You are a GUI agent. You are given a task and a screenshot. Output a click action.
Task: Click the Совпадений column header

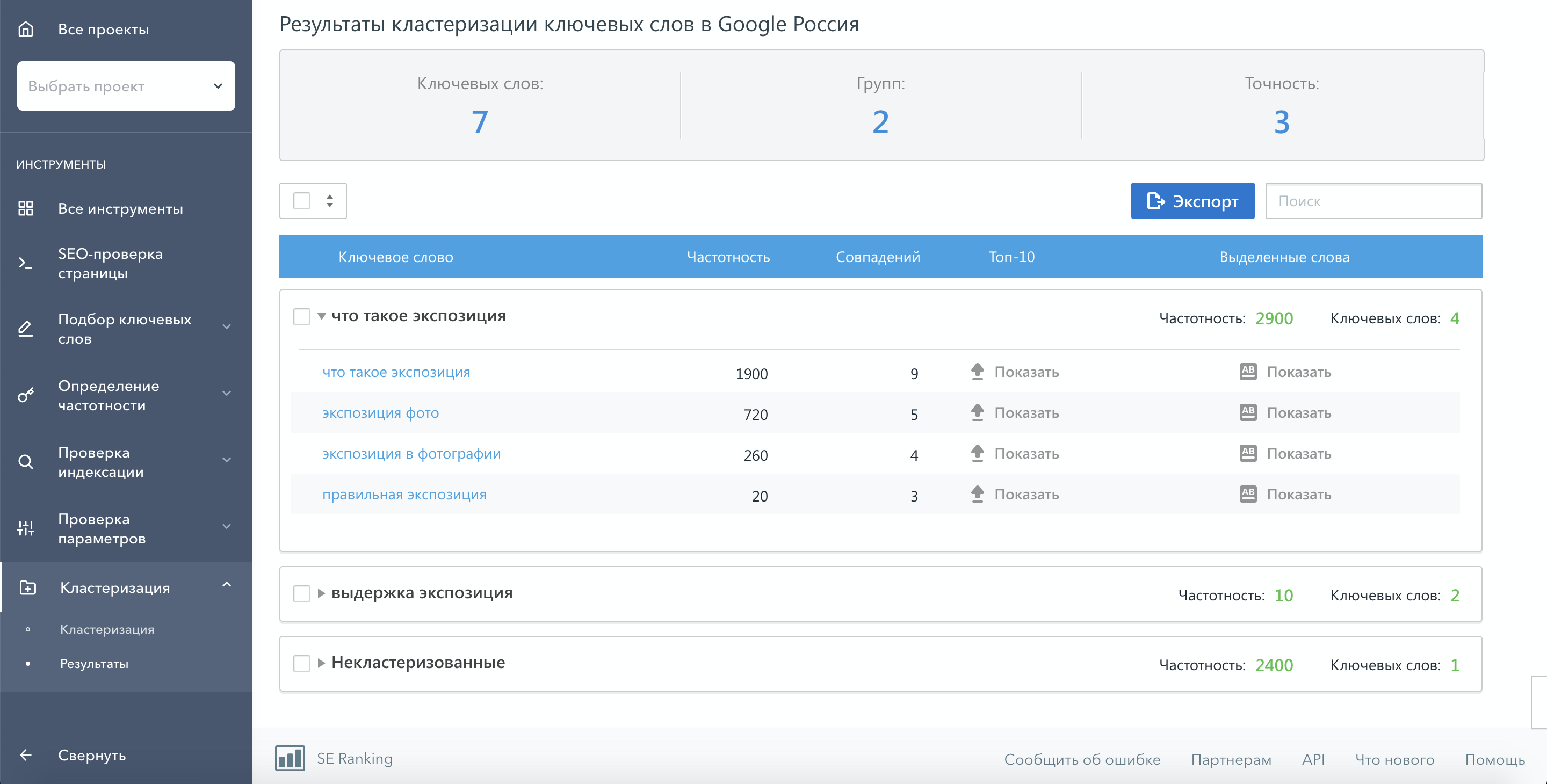pos(877,256)
